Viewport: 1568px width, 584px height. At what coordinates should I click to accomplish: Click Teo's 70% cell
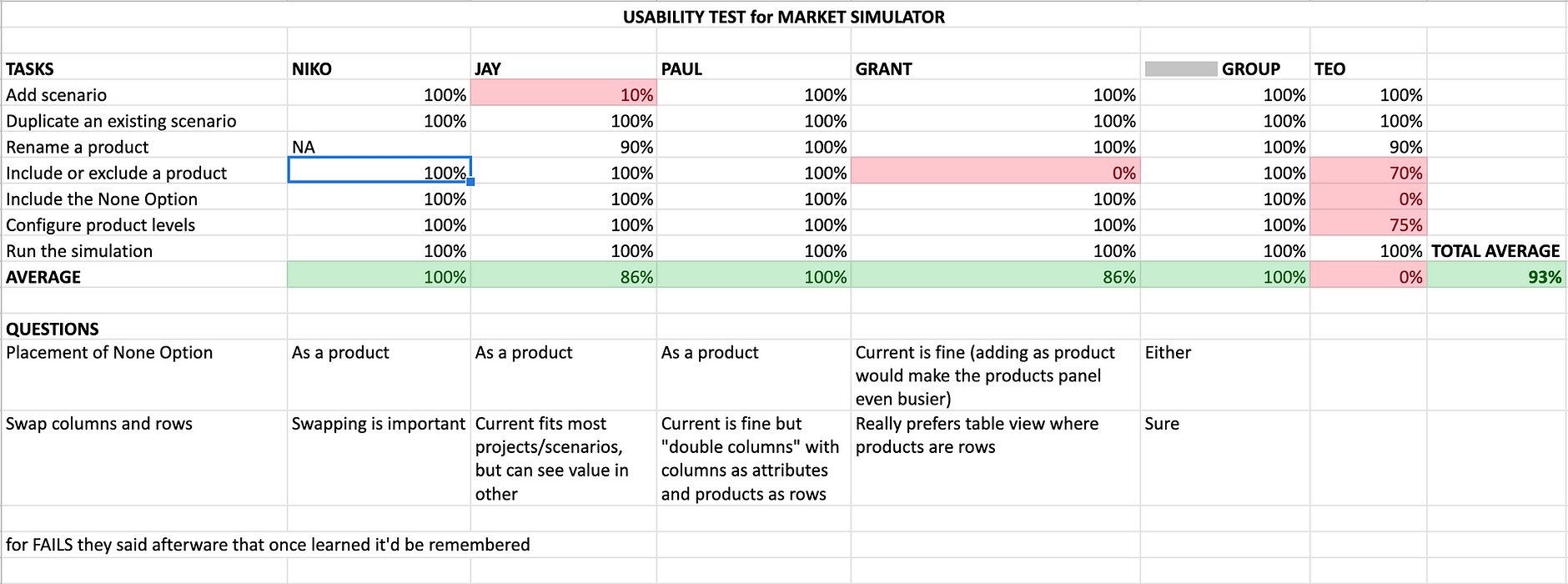click(x=1368, y=173)
